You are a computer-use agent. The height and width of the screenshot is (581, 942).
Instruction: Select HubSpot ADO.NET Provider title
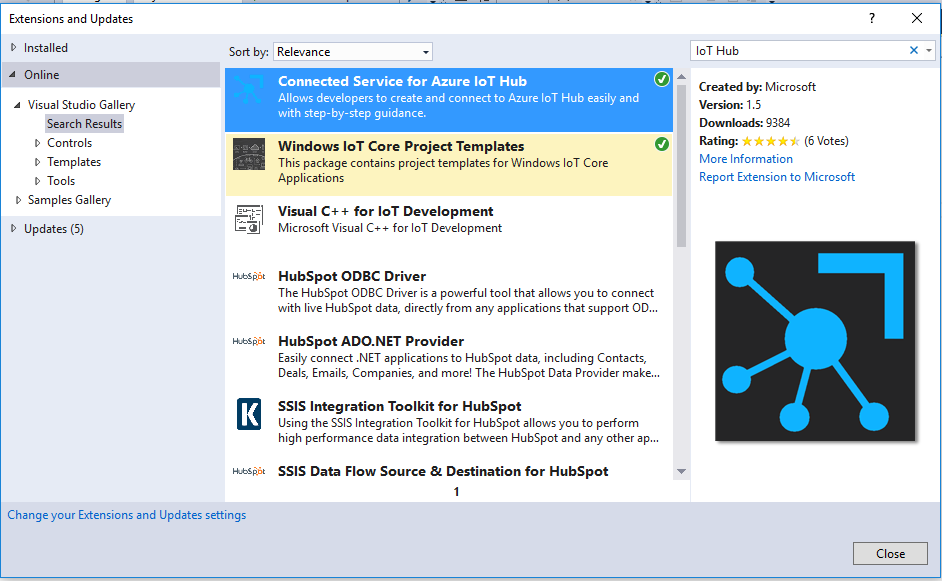tap(371, 341)
